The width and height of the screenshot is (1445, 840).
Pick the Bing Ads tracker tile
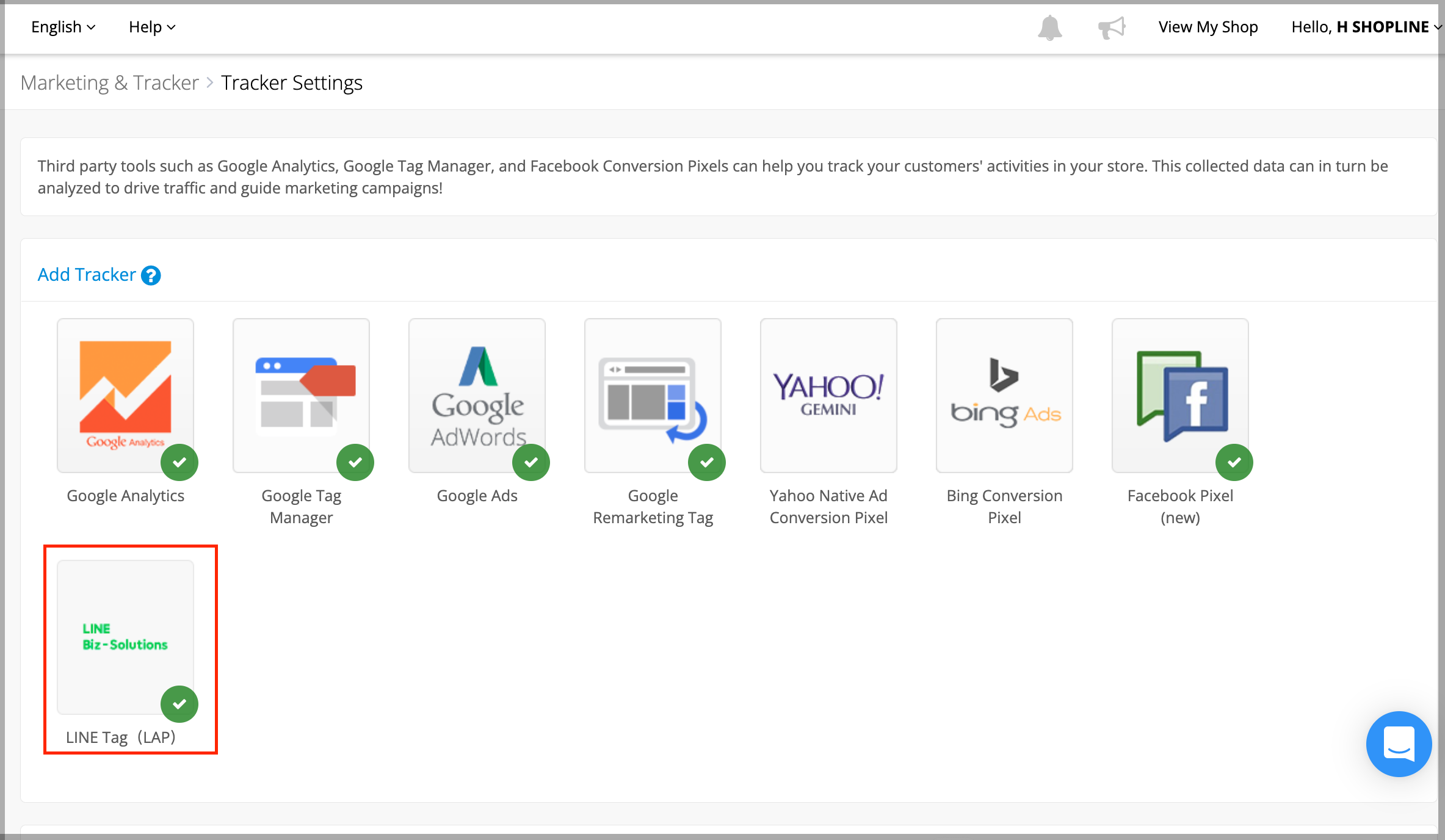(1004, 396)
